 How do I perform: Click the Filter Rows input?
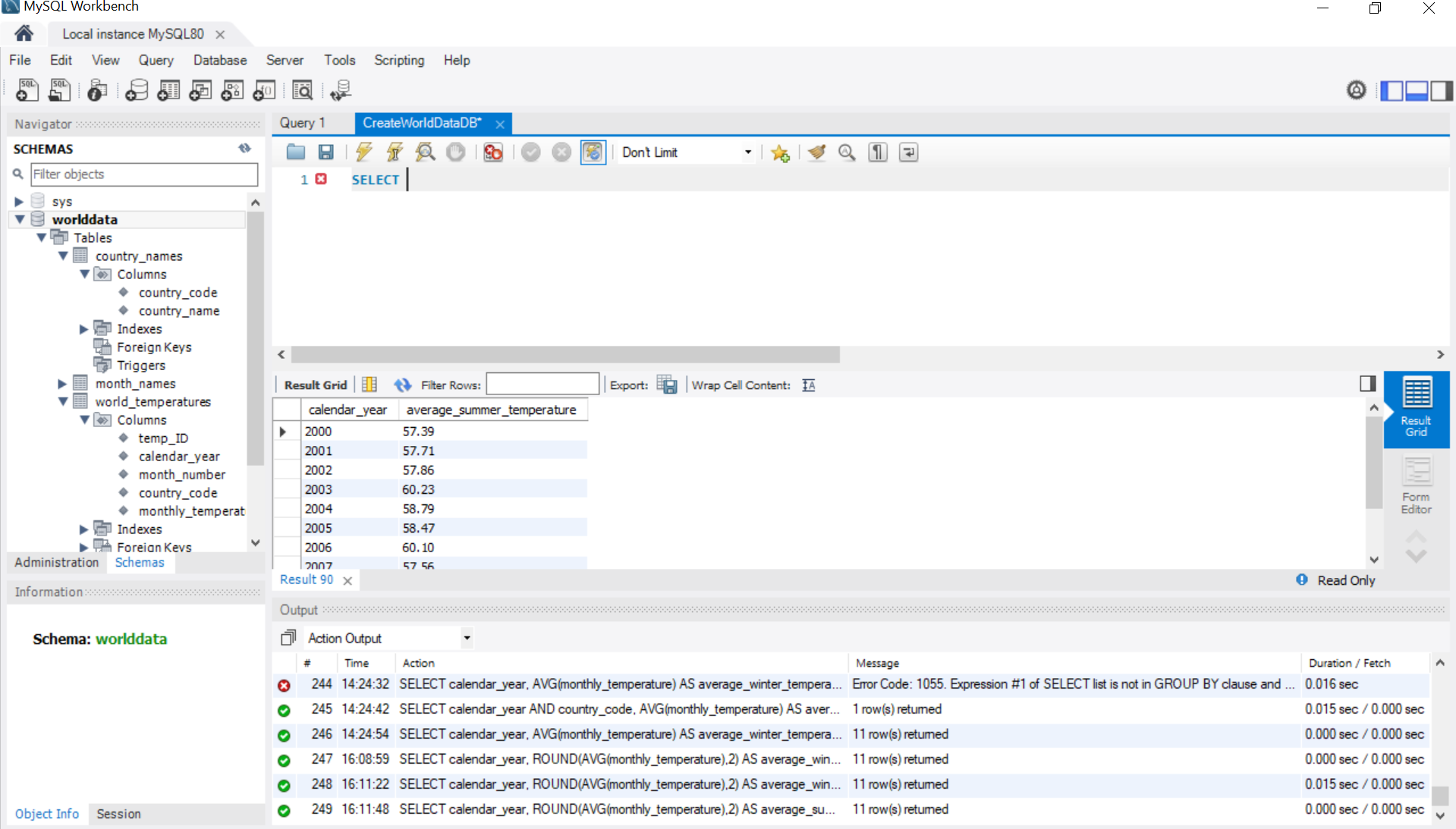pos(542,385)
